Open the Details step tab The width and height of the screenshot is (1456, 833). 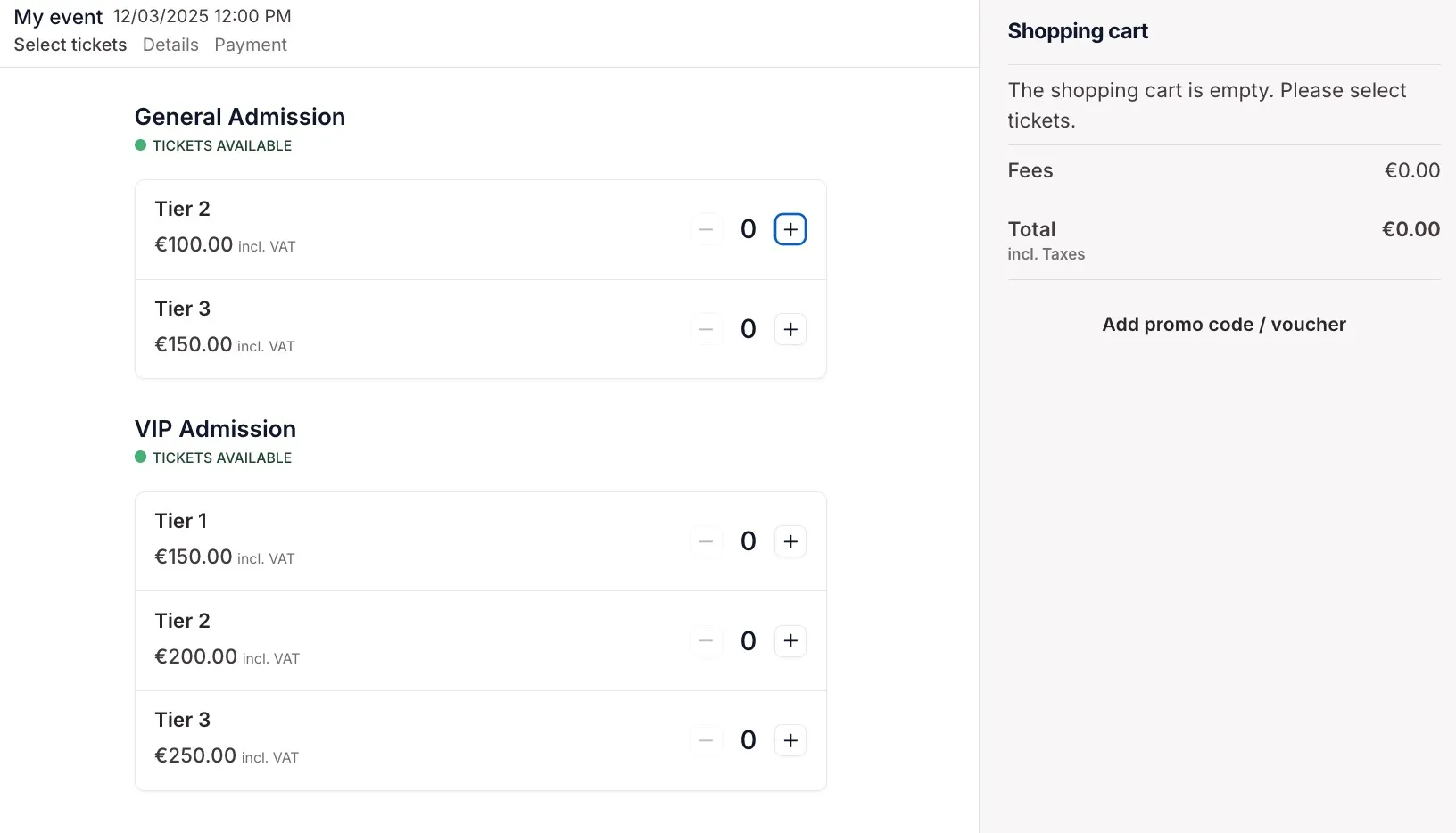pos(170,45)
